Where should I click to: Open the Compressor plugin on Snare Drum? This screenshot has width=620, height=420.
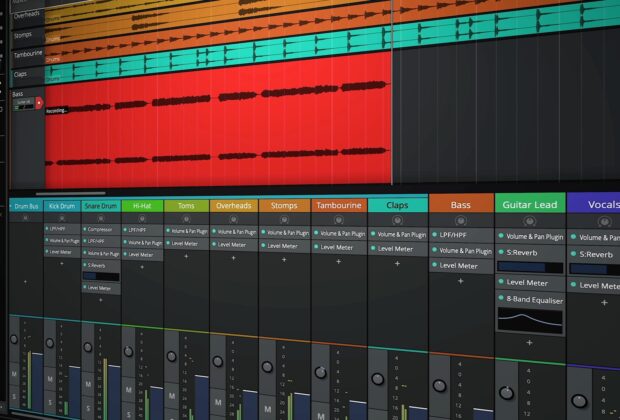101,229
